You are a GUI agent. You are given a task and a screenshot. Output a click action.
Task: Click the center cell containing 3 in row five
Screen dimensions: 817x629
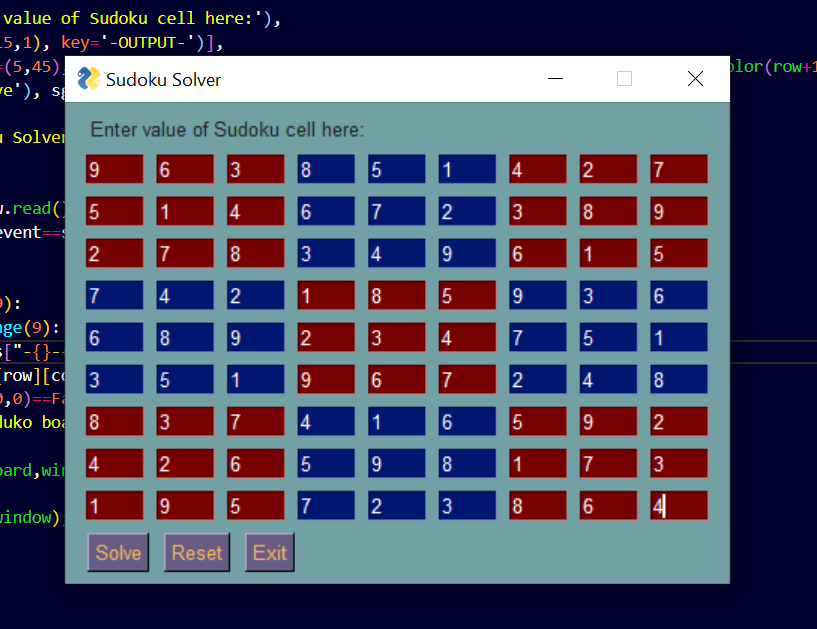[396, 337]
